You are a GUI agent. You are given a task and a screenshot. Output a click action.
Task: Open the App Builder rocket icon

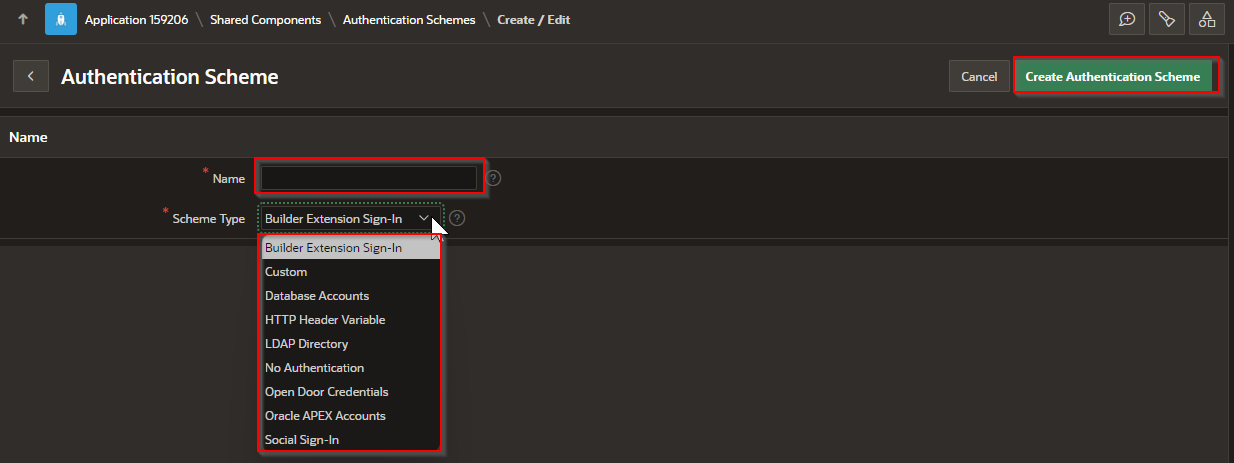coord(61,19)
